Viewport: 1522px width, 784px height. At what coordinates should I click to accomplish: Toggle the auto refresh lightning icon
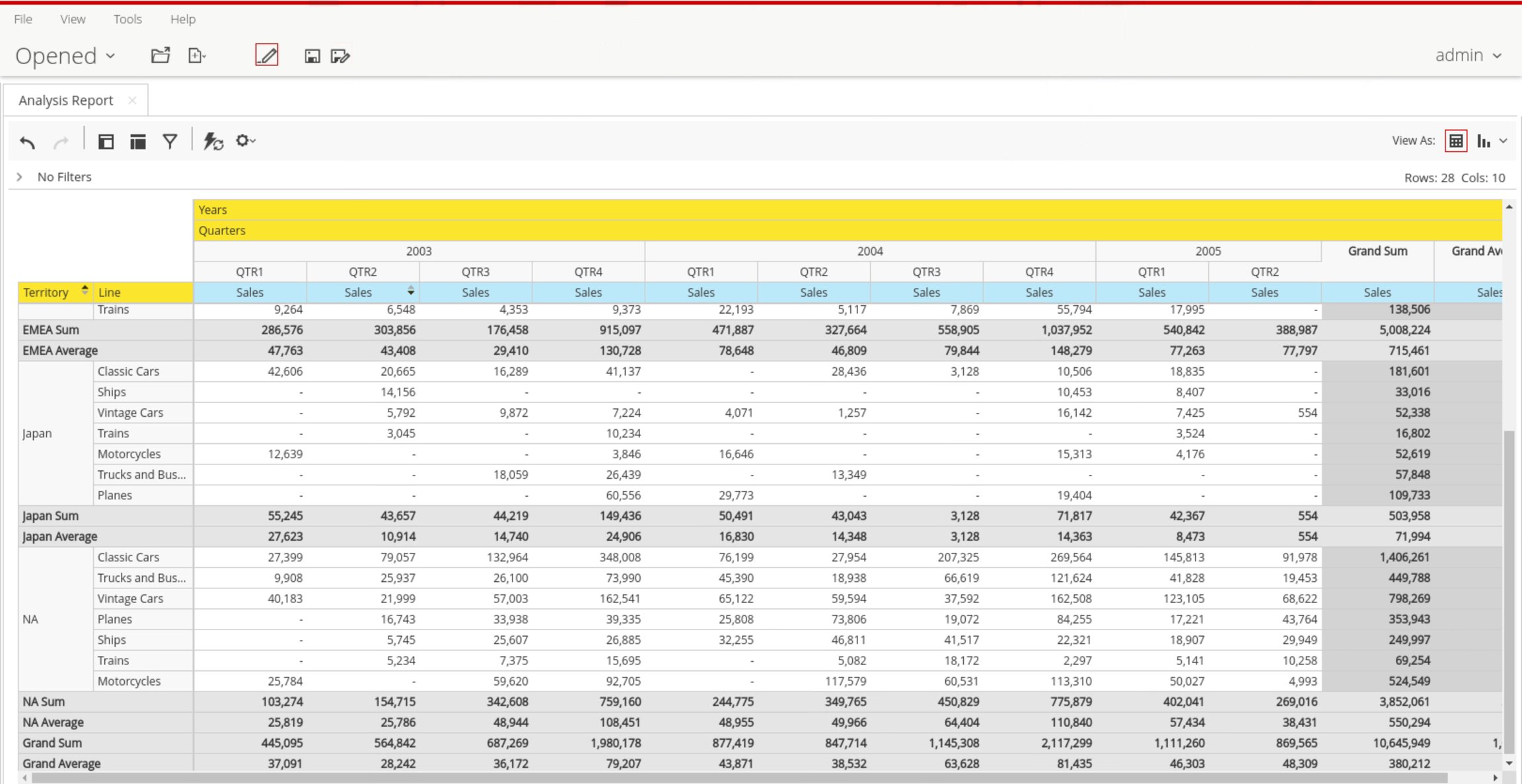click(x=213, y=141)
